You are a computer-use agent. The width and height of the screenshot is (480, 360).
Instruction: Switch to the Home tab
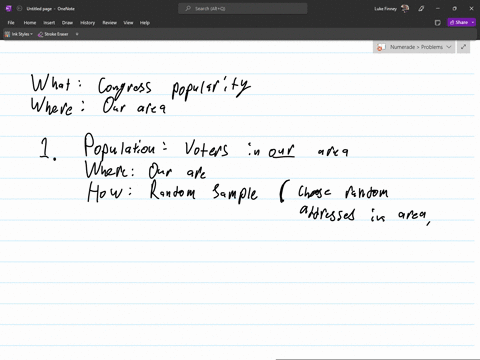[x=30, y=23]
